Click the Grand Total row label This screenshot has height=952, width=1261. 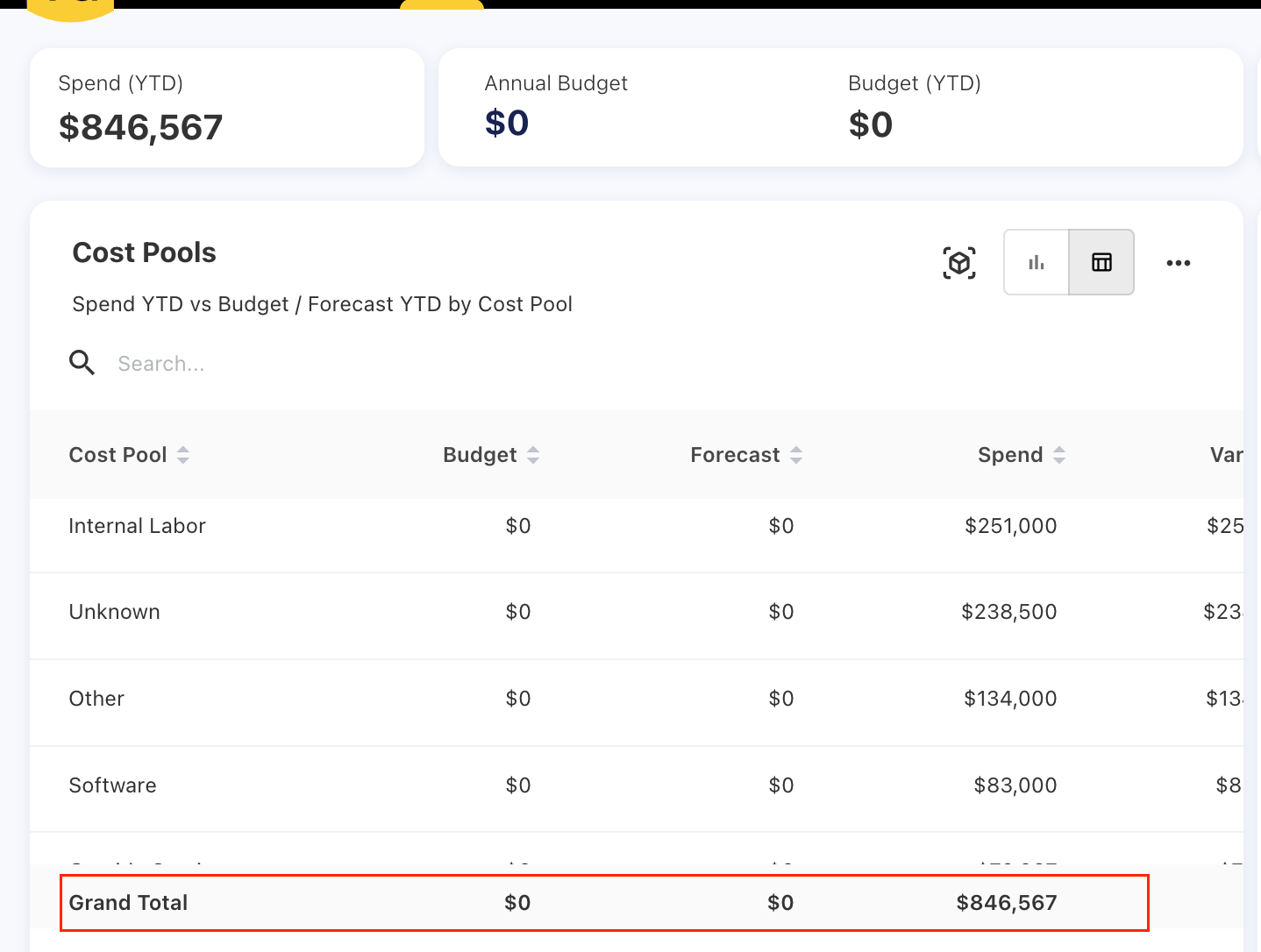click(129, 903)
